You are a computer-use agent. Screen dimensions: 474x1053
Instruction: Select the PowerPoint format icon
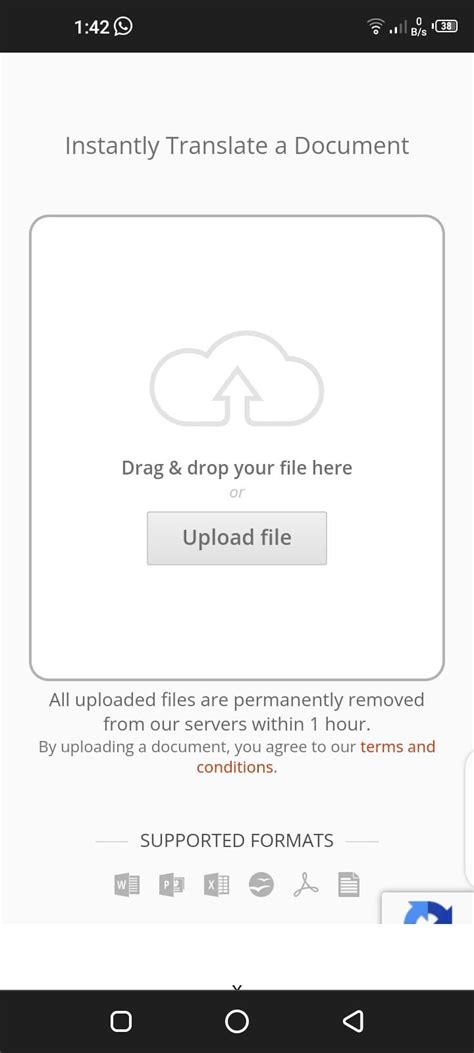tap(172, 885)
